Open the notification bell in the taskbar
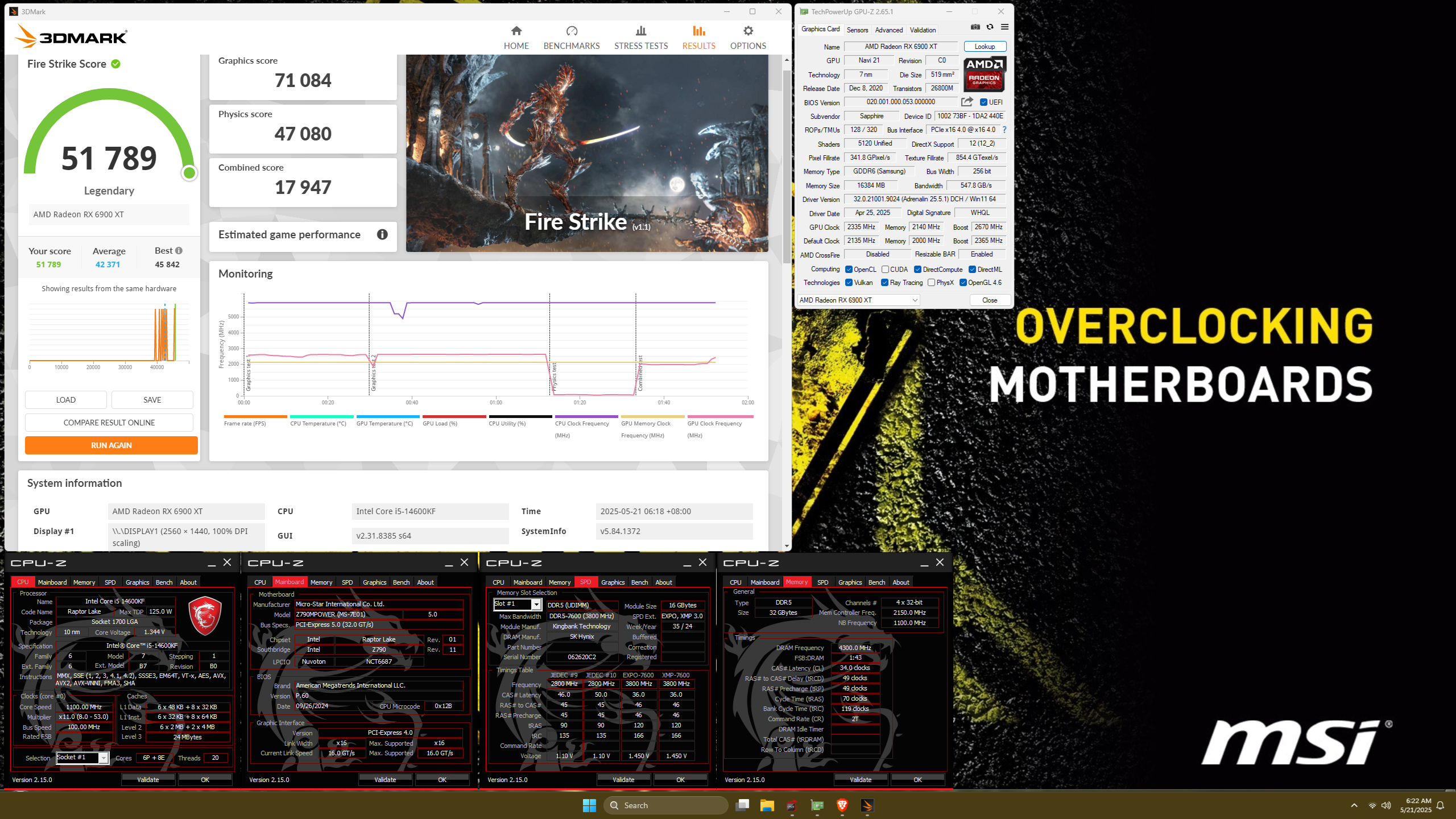Image resolution: width=1456 pixels, height=819 pixels. pyautogui.click(x=1440, y=805)
